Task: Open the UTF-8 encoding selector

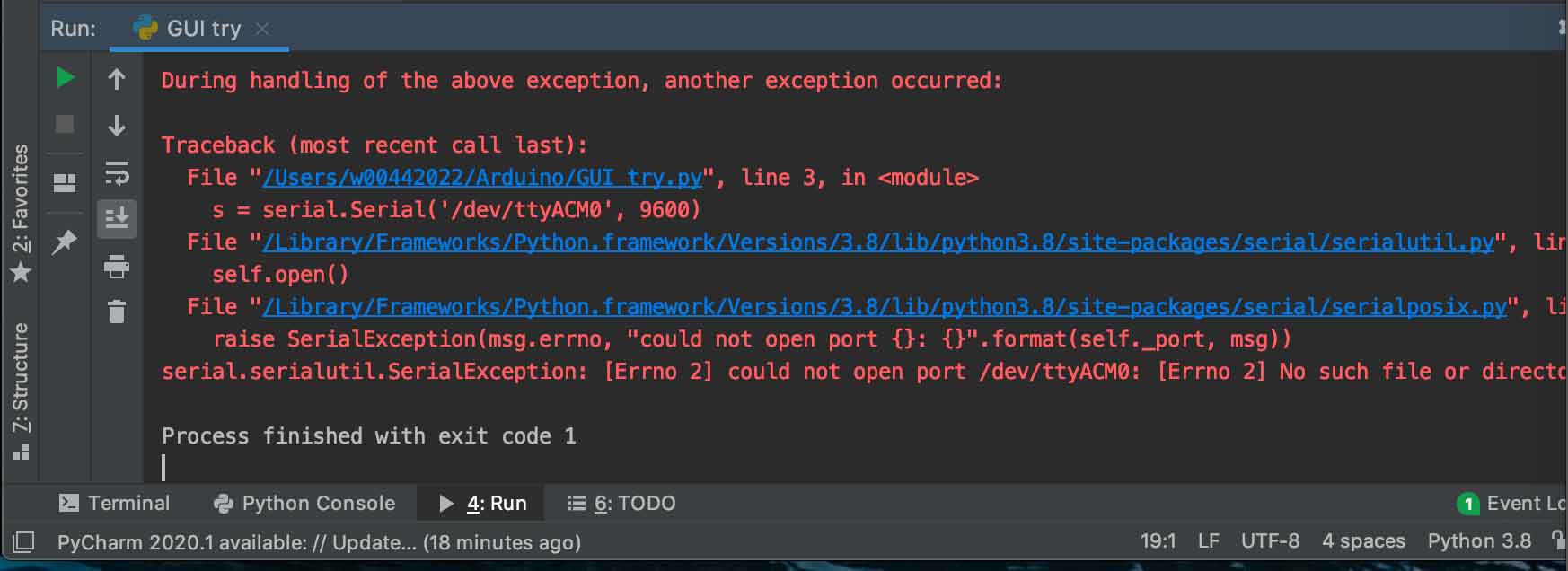Action: [1270, 541]
